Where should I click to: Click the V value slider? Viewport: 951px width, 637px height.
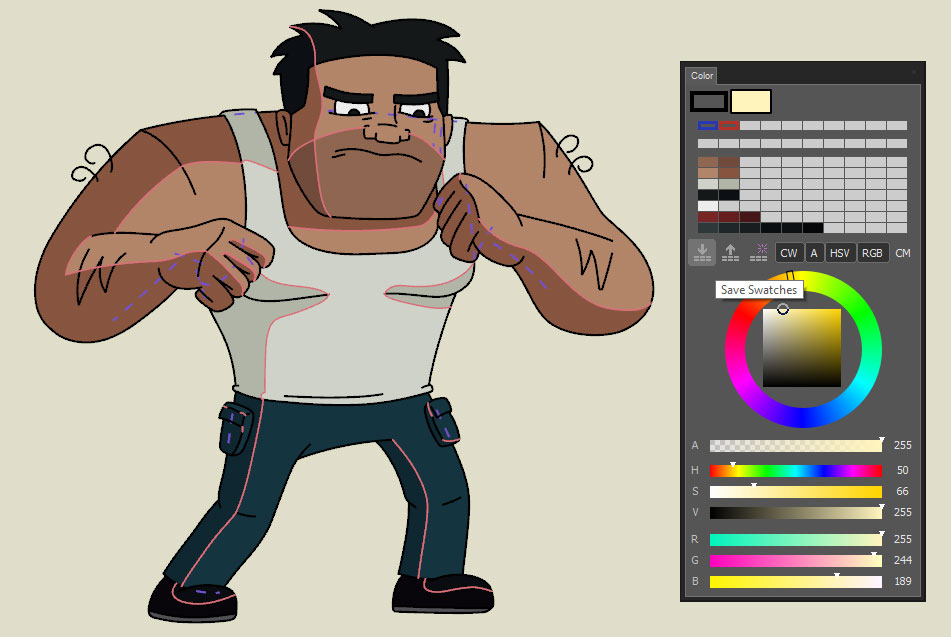[796, 513]
